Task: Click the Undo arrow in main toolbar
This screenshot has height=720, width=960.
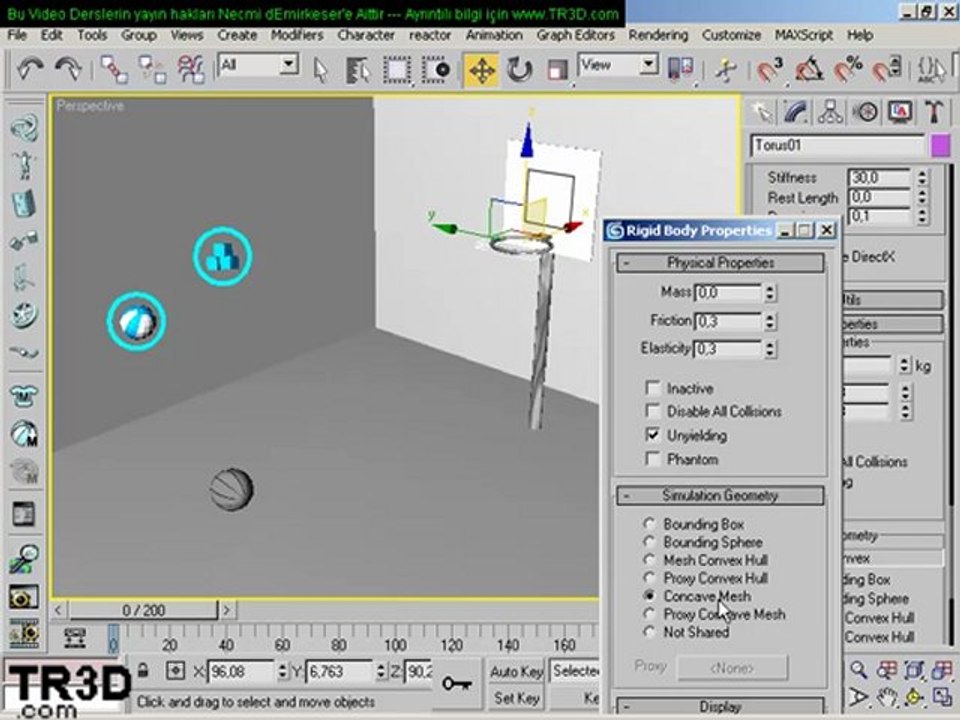Action: [x=29, y=70]
